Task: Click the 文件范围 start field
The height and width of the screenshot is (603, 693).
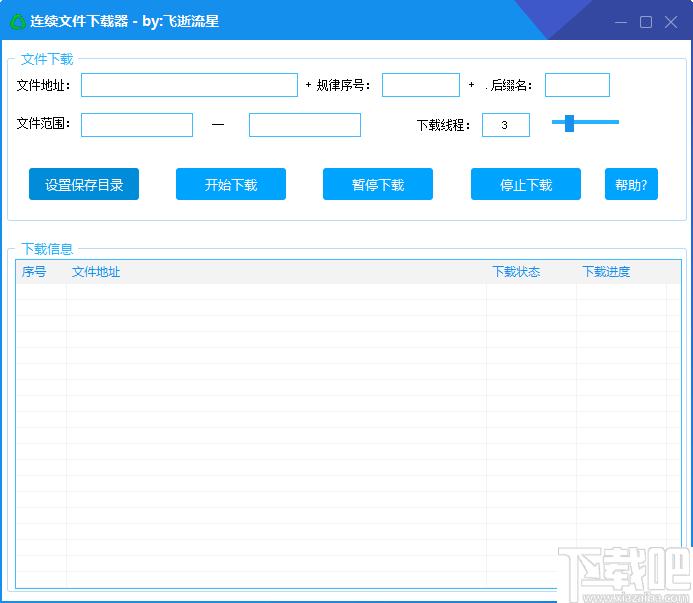Action: point(137,125)
